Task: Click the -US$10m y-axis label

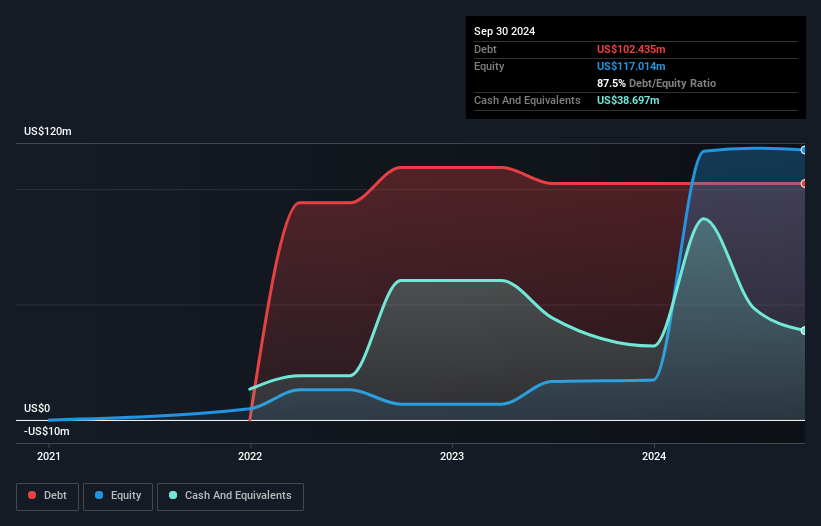Action: (47, 431)
